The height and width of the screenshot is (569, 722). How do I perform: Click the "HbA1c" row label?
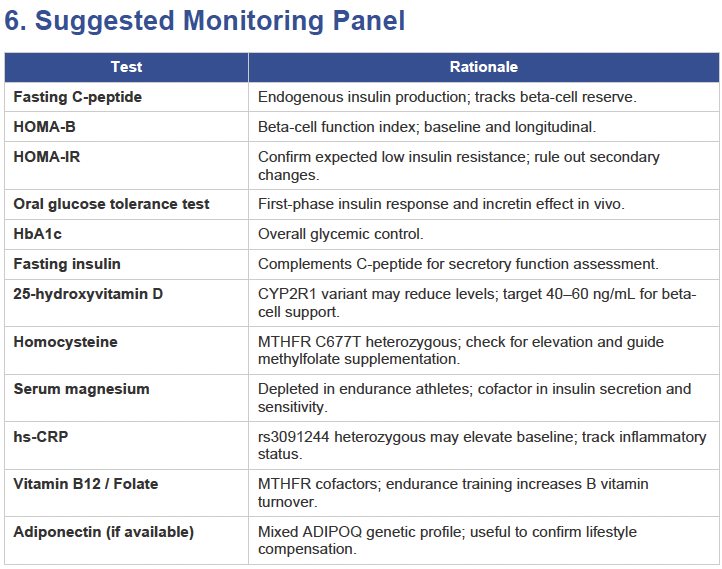(x=38, y=234)
